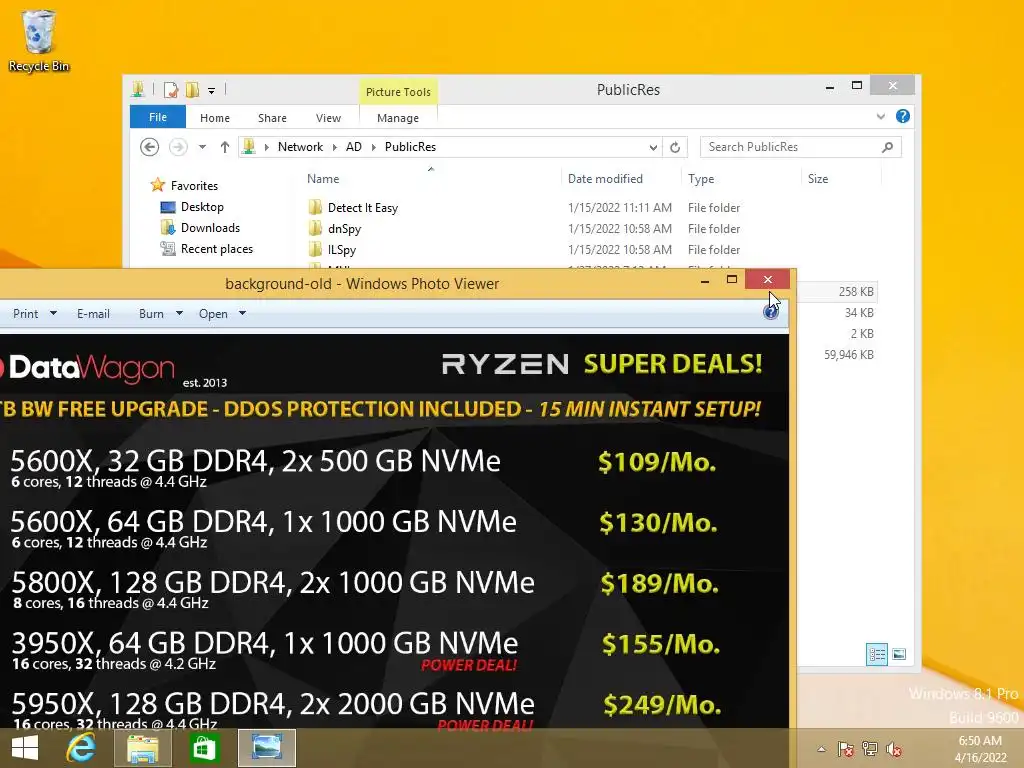This screenshot has height=768, width=1024.
Task: Open the View ribbon tab
Action: pyautogui.click(x=328, y=118)
